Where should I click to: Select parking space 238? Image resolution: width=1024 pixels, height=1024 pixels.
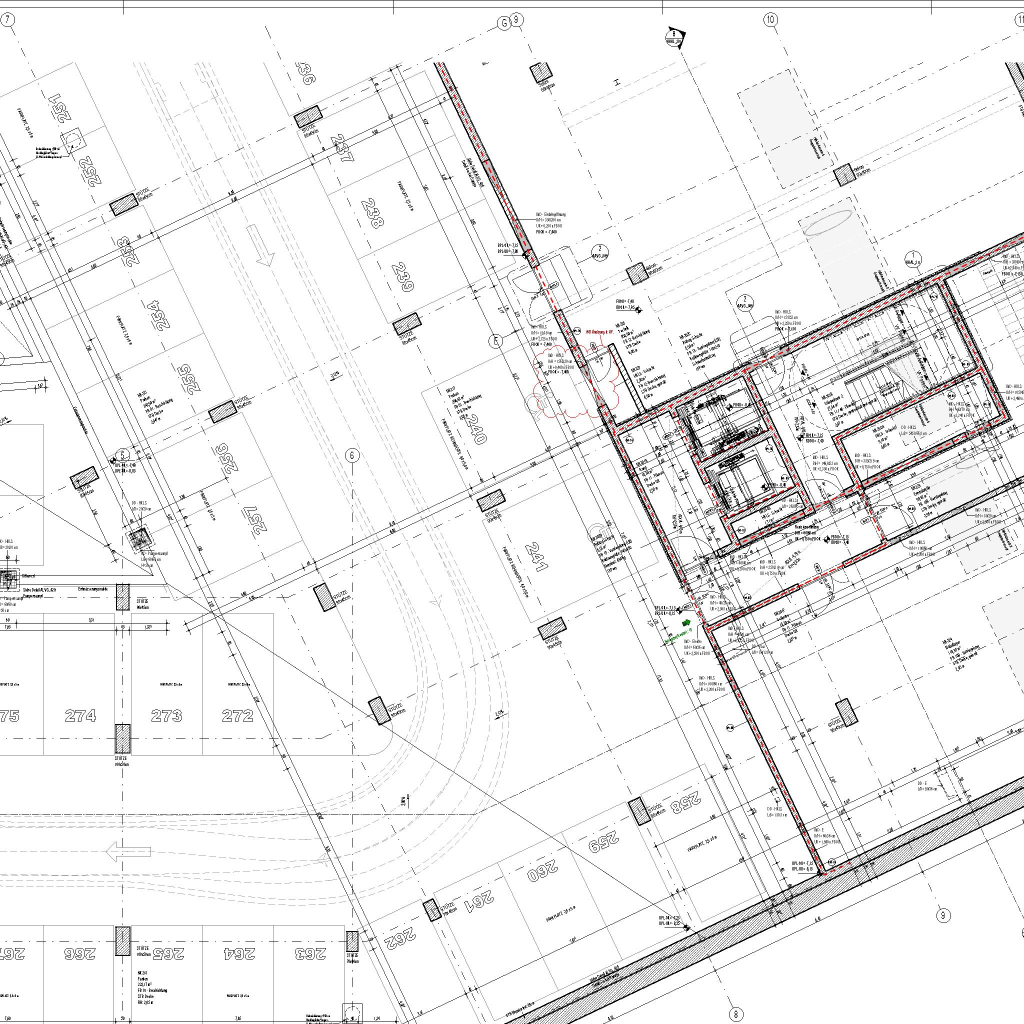point(374,222)
